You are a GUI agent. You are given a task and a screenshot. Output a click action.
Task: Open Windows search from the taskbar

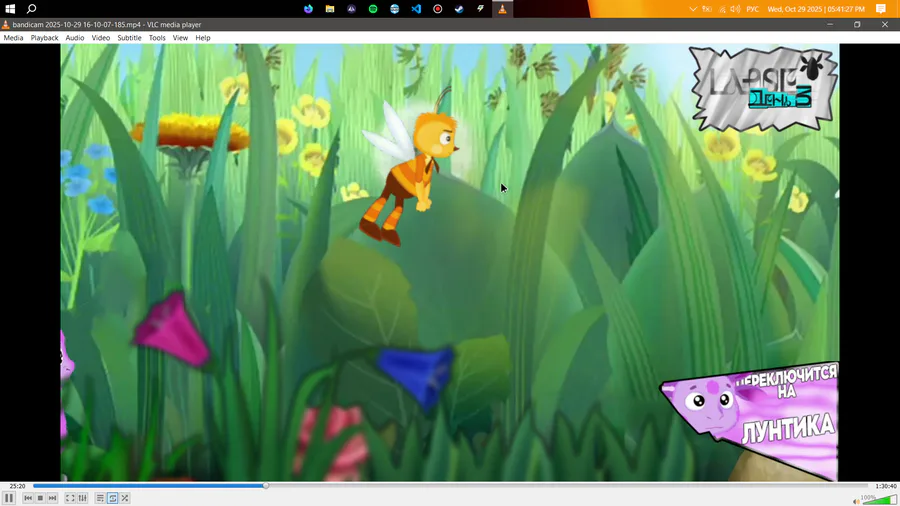coord(32,9)
